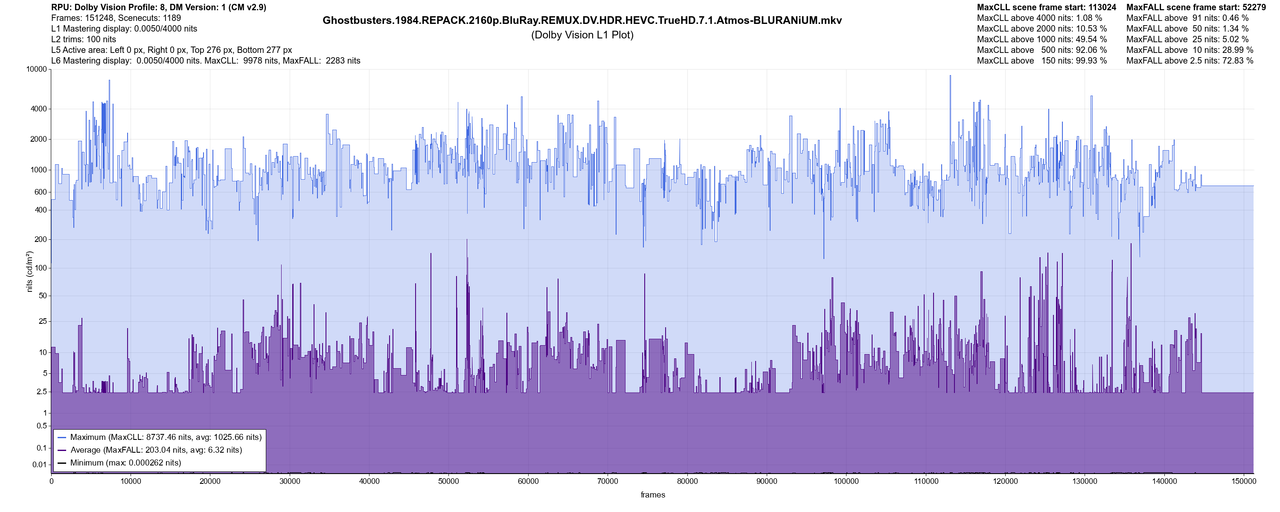Image resolution: width=1280 pixels, height=512 pixels.
Task: Click x-axis tick label '20000'
Action: click(x=210, y=482)
